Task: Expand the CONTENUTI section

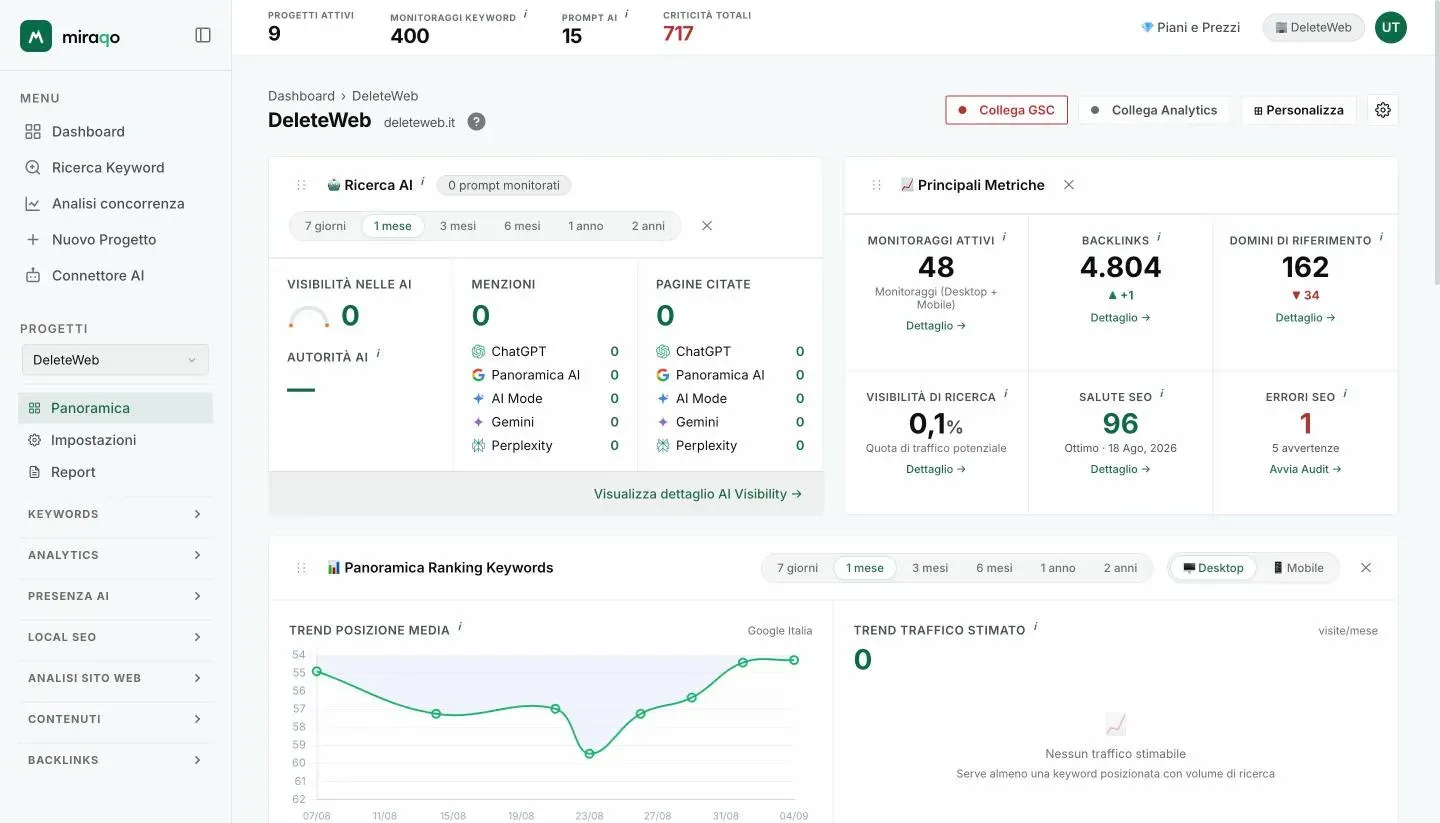Action: pos(115,719)
